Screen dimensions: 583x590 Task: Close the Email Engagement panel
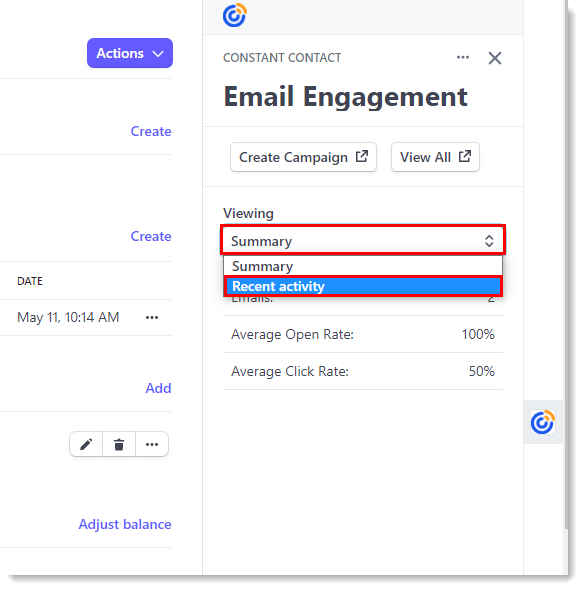tap(495, 58)
